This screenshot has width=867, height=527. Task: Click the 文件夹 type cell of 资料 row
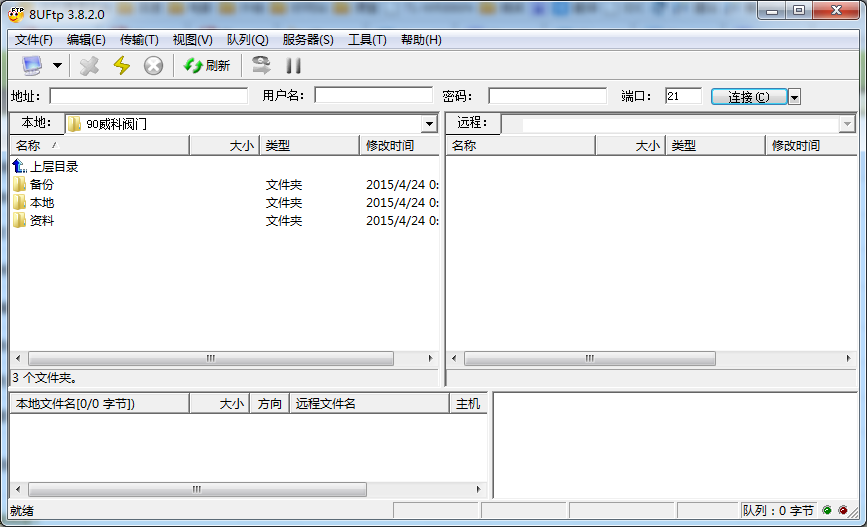(x=284, y=221)
